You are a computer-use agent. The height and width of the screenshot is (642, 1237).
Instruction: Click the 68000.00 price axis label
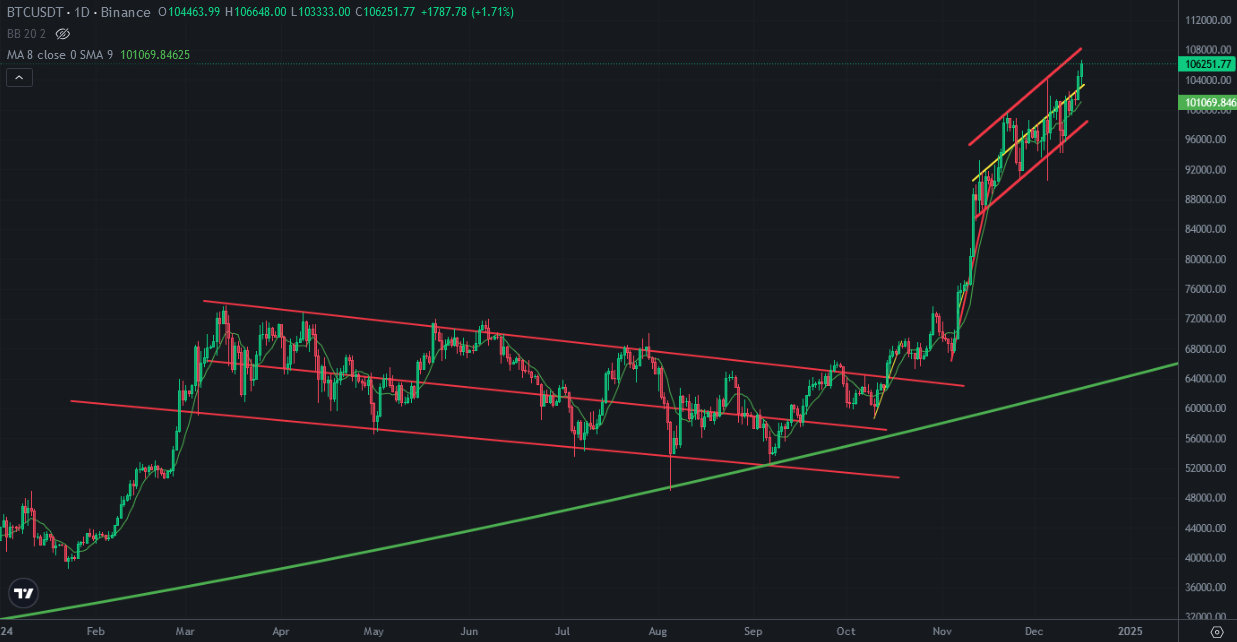[x=1208, y=349]
